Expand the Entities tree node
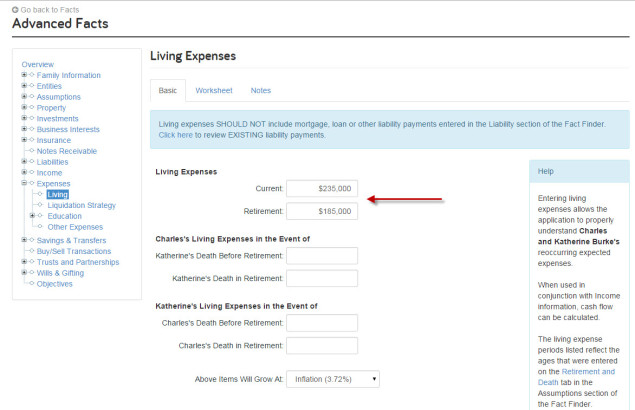The image size is (635, 410). tap(24, 85)
